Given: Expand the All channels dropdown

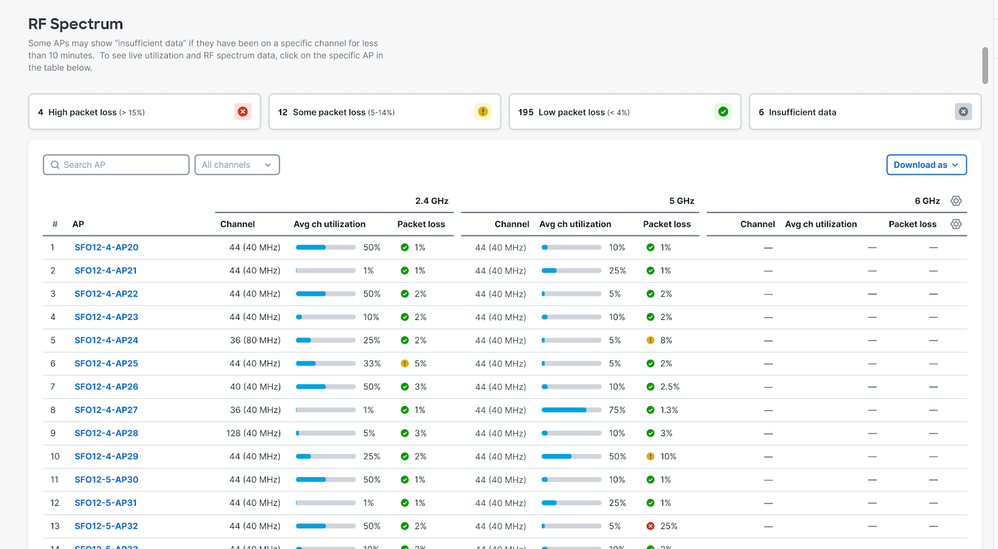Looking at the screenshot, I should [x=237, y=165].
